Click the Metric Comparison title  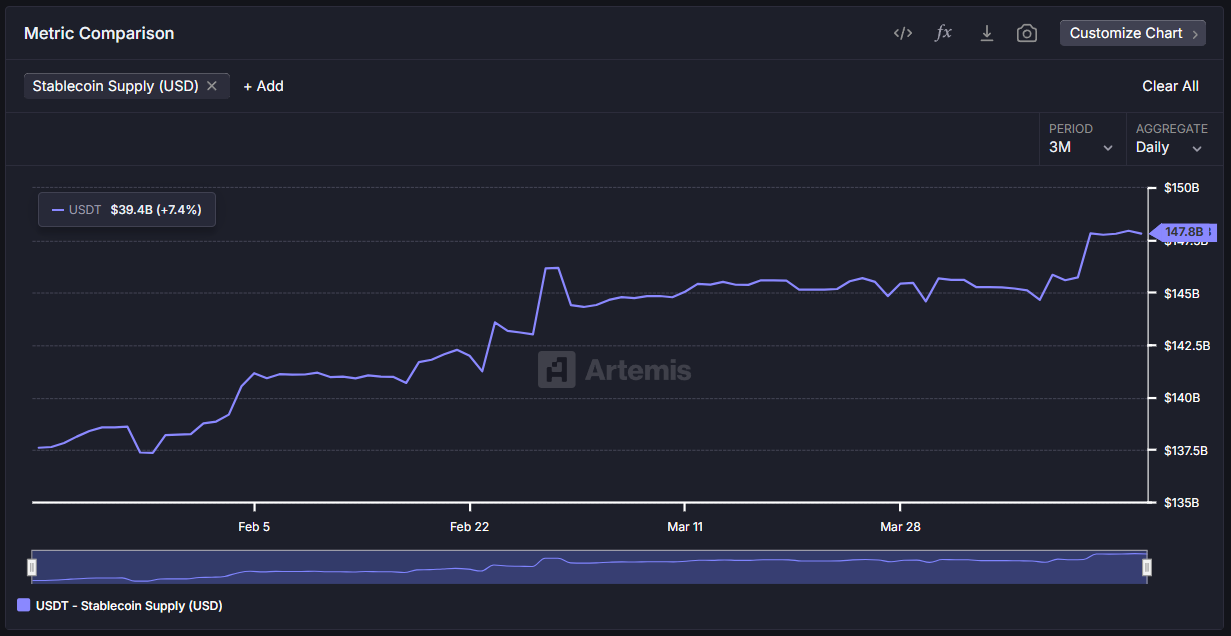tap(99, 33)
